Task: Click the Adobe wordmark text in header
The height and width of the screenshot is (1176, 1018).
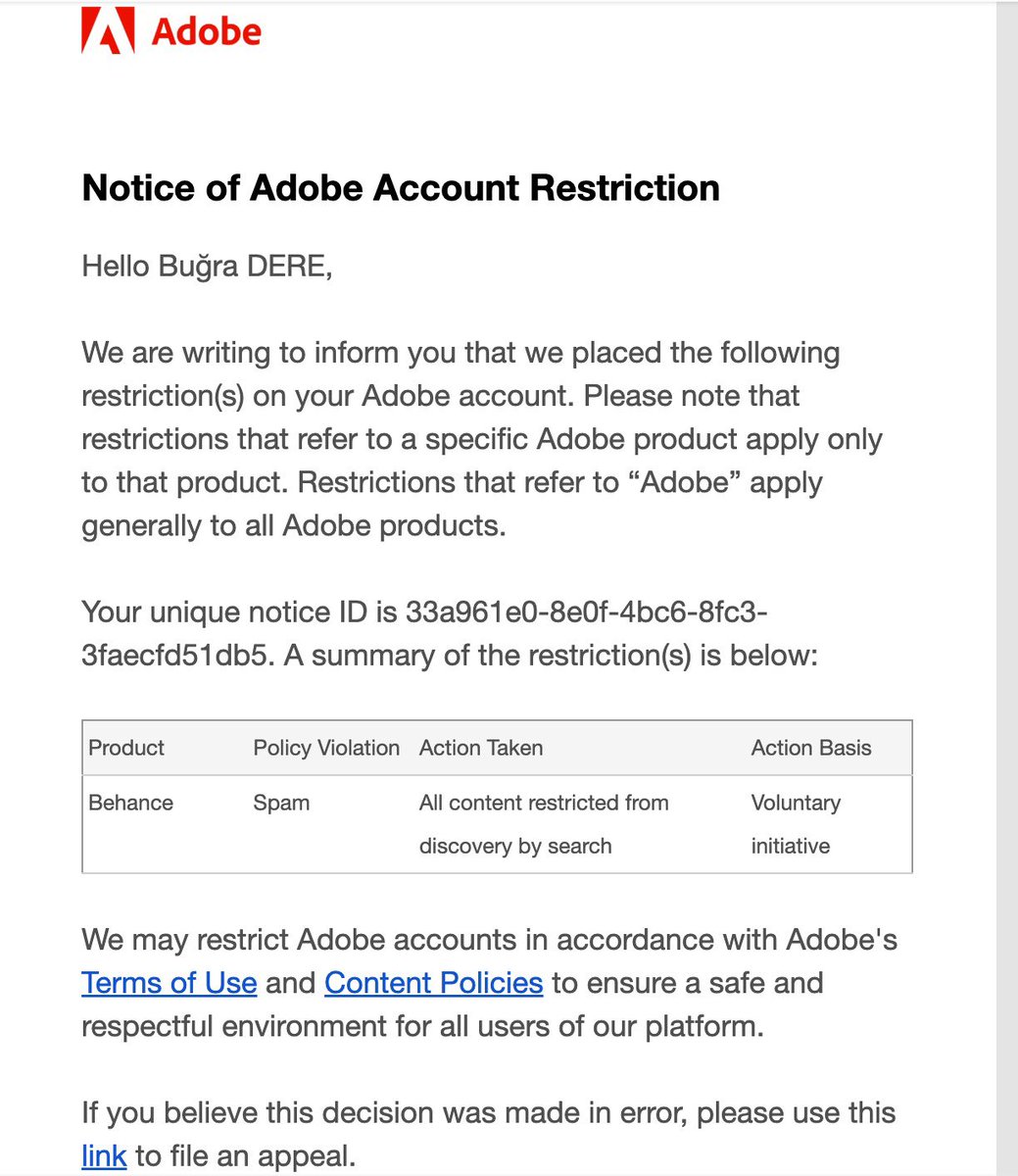Action: click(x=207, y=32)
